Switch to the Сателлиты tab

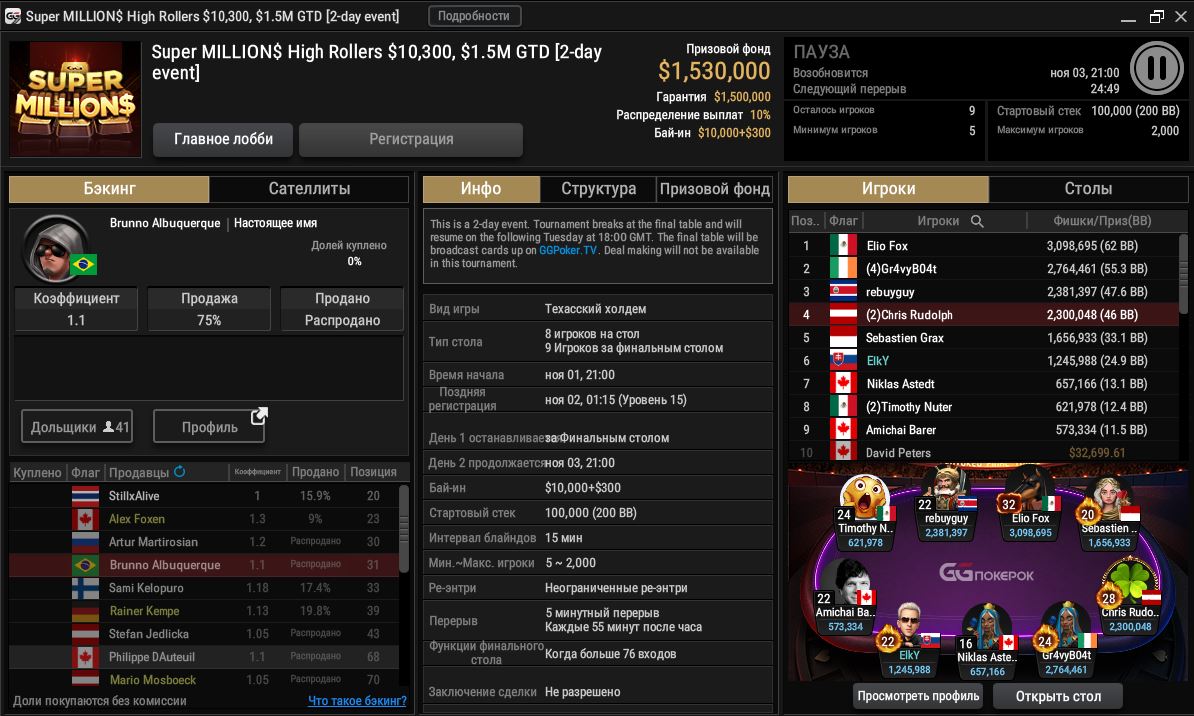point(309,189)
